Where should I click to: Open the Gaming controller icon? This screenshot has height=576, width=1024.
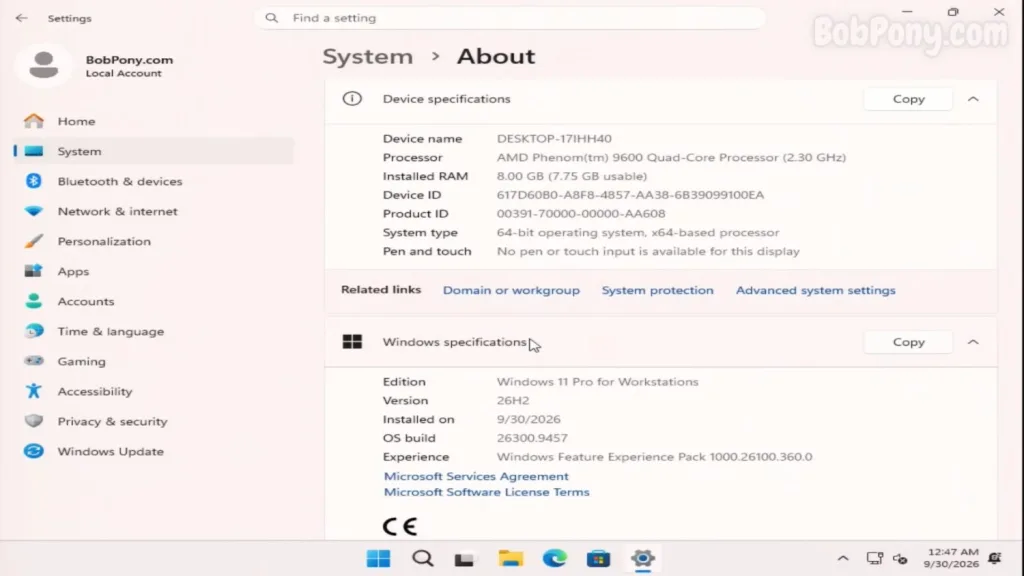34,361
